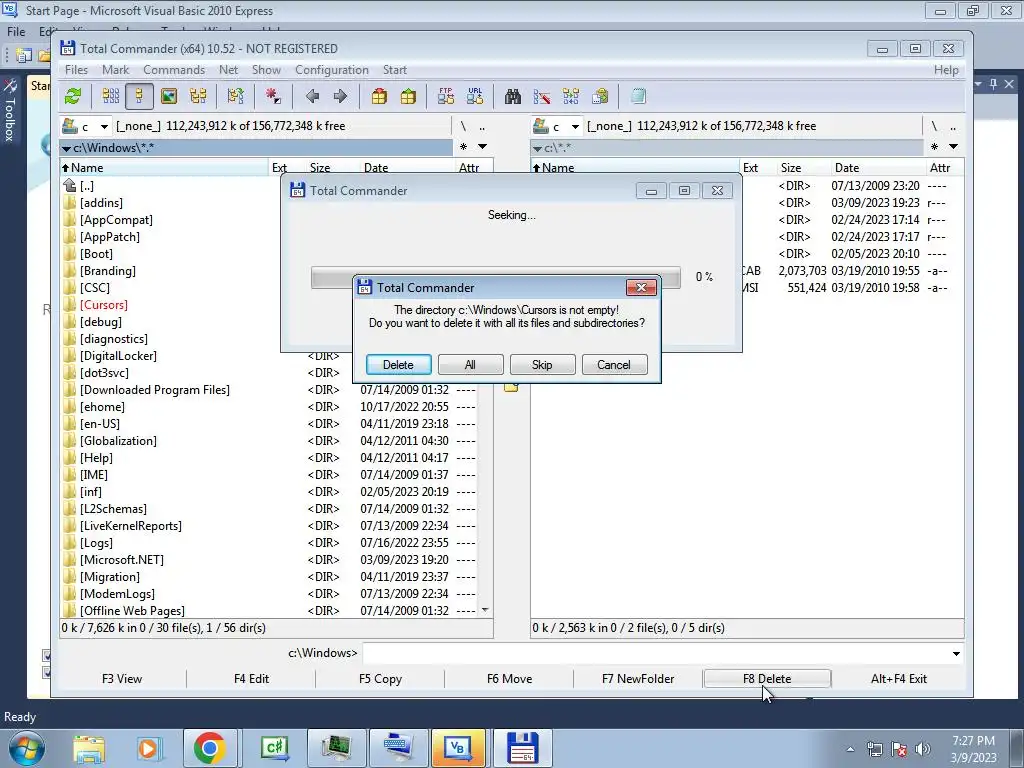
Task: Show hidden tray icons arrow
Action: [x=850, y=749]
